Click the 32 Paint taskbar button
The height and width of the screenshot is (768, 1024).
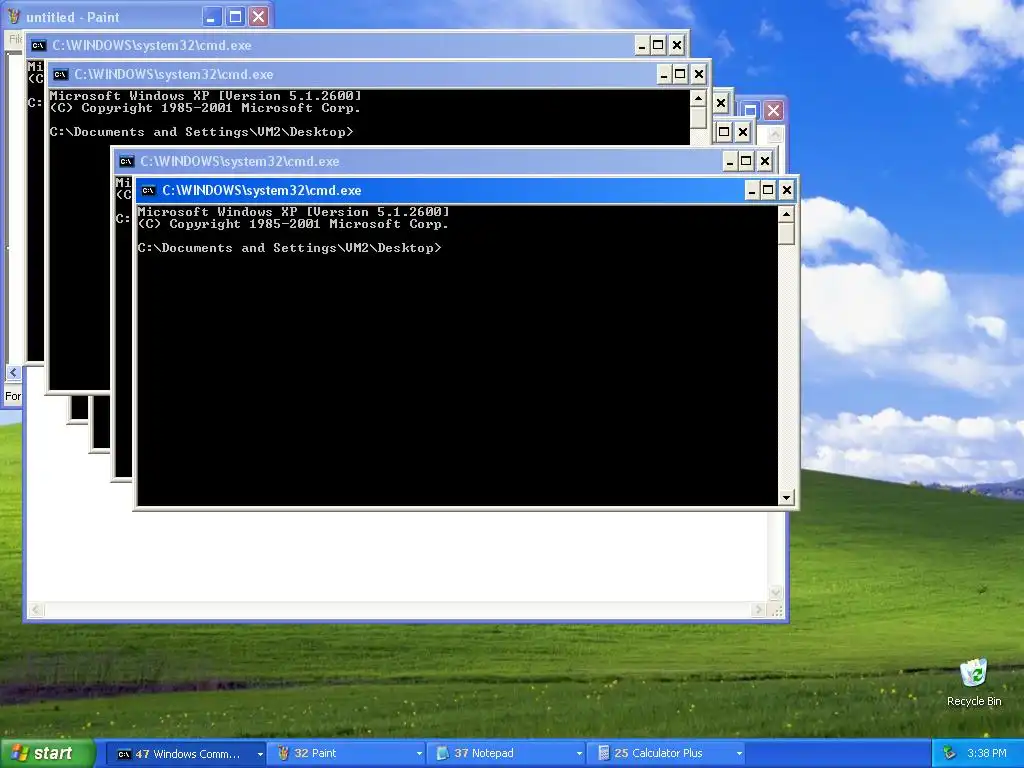[x=346, y=754]
